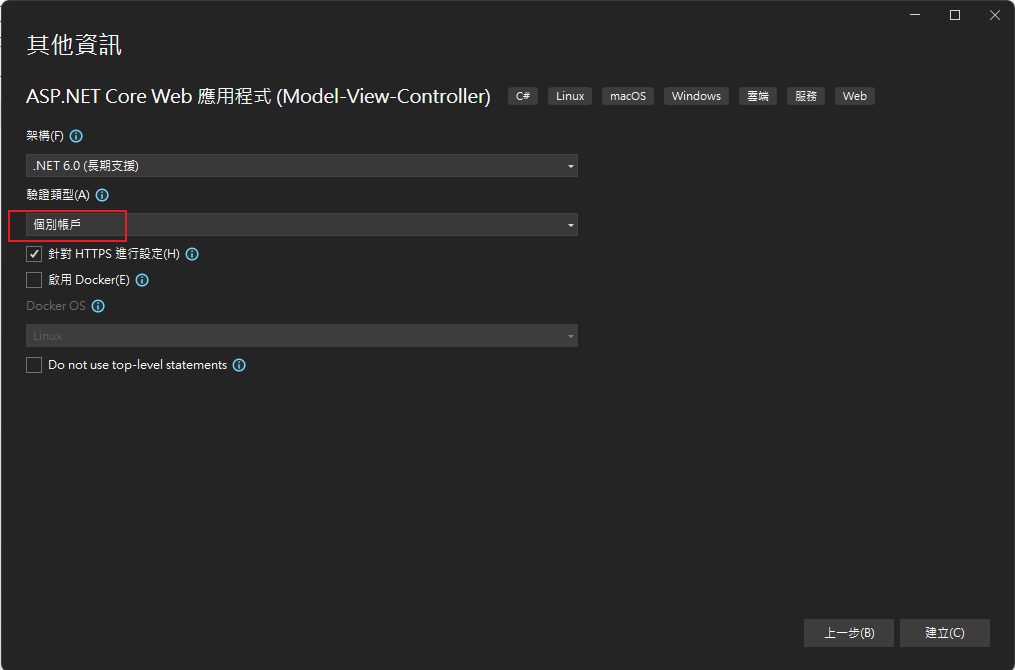Minimize the dialog window
The height and width of the screenshot is (670, 1015).
915,15
